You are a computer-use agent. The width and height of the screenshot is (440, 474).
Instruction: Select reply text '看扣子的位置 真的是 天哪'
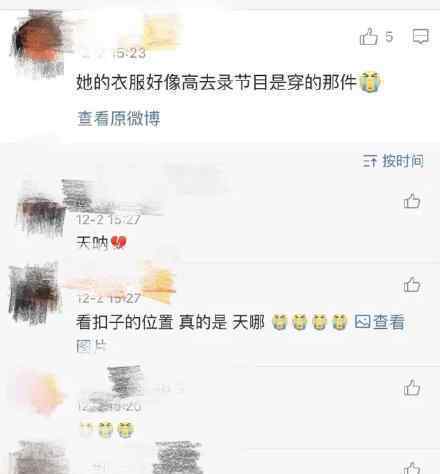[170, 322]
